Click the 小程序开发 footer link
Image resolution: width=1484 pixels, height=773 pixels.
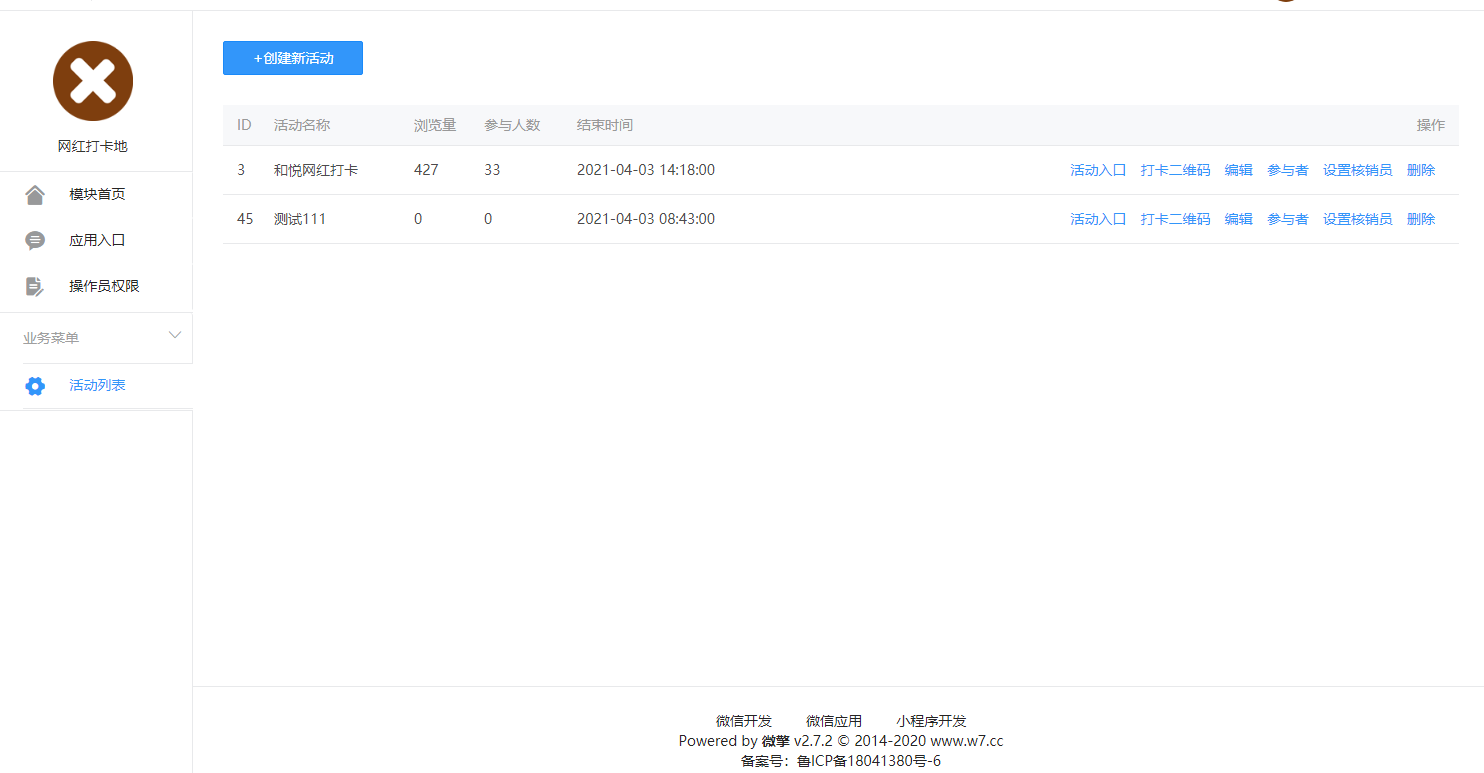pos(931,721)
